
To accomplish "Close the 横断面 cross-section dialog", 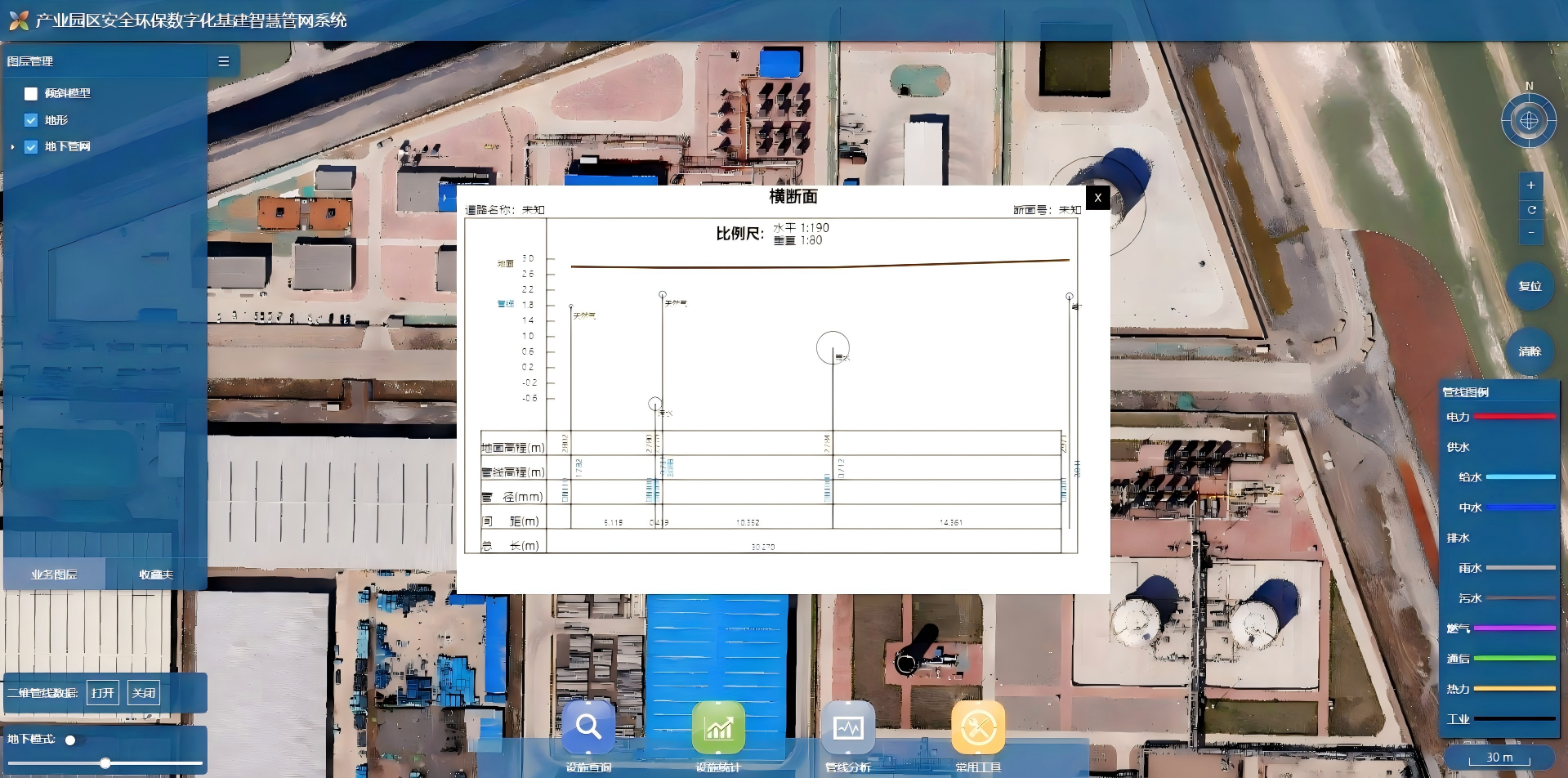I will (1097, 198).
